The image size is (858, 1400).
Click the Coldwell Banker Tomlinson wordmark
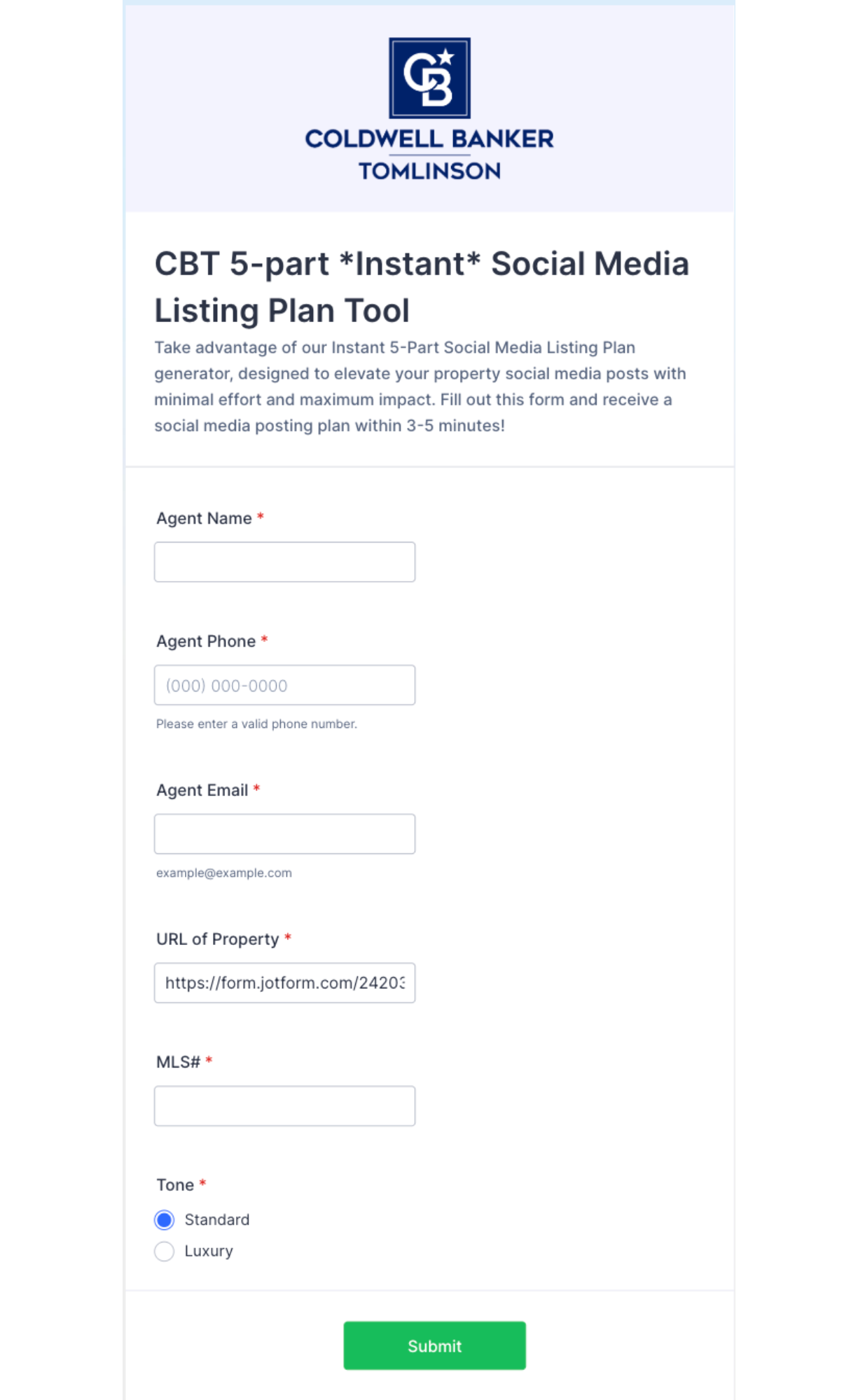click(x=429, y=155)
